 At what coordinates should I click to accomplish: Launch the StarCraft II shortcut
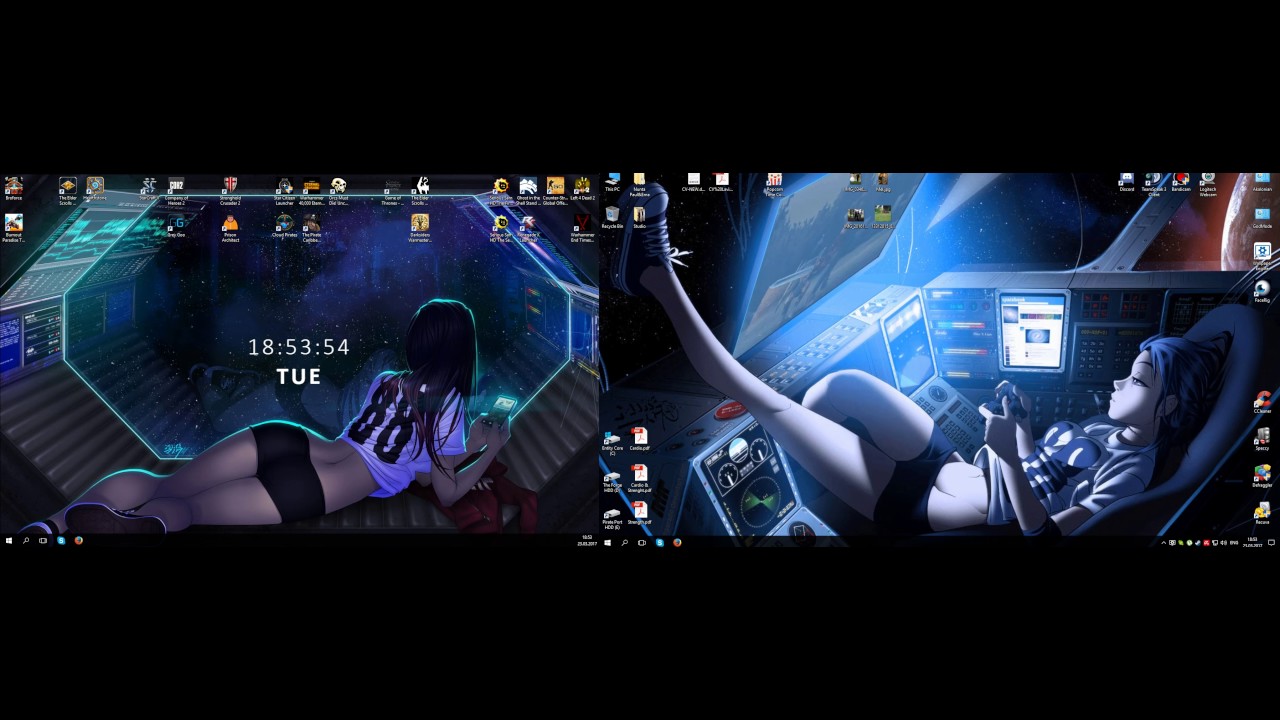click(148, 186)
